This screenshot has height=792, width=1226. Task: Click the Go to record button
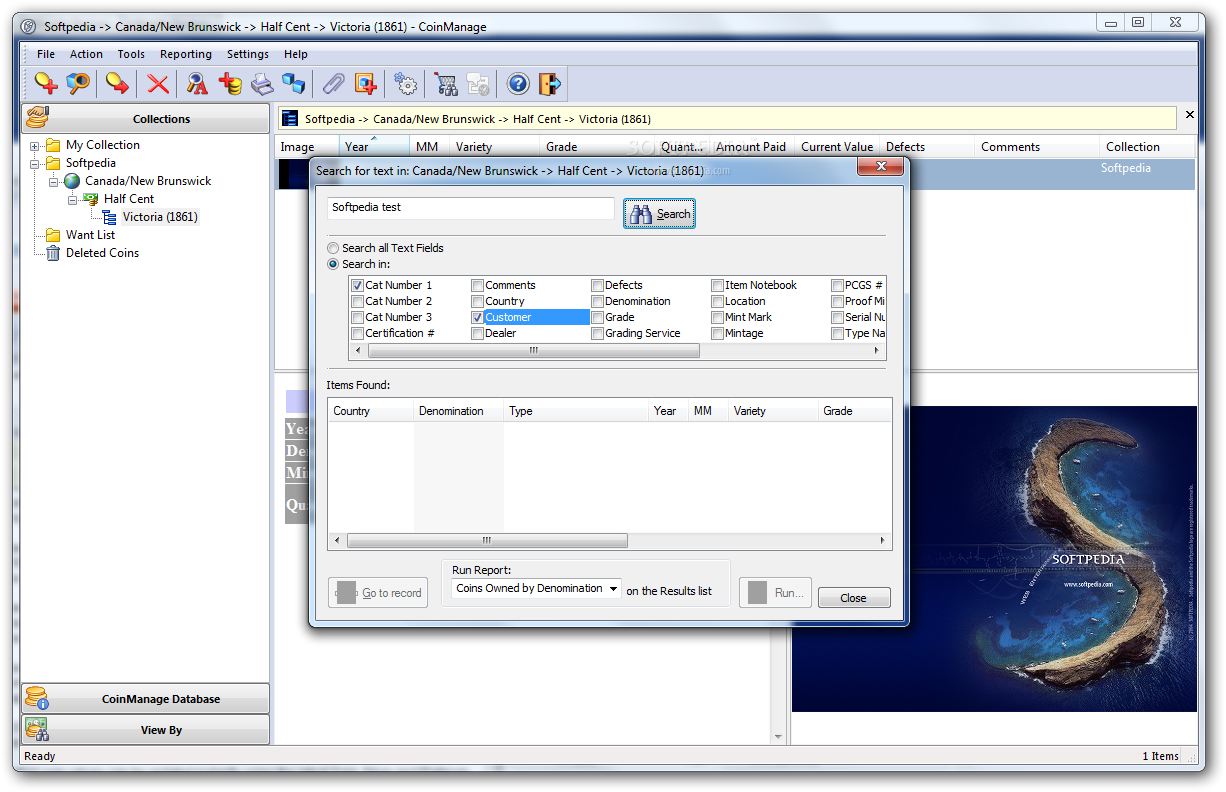(378, 592)
